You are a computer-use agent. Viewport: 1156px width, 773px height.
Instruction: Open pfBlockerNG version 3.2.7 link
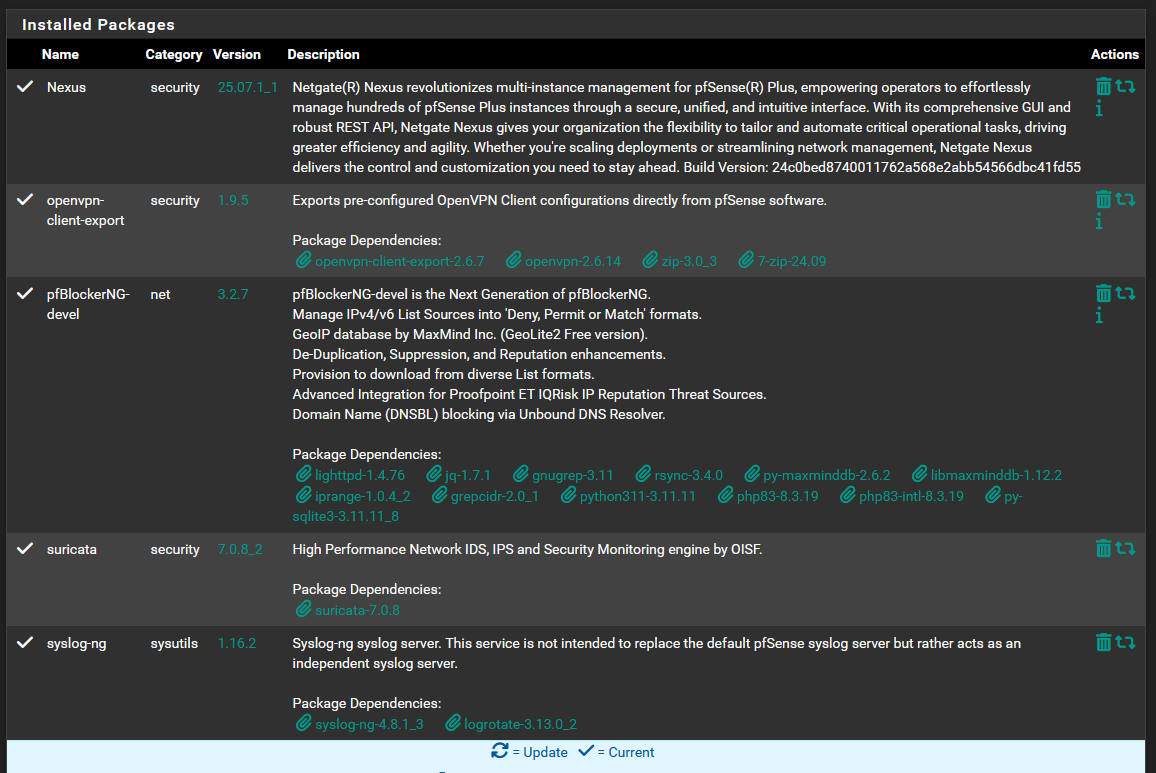coord(233,294)
